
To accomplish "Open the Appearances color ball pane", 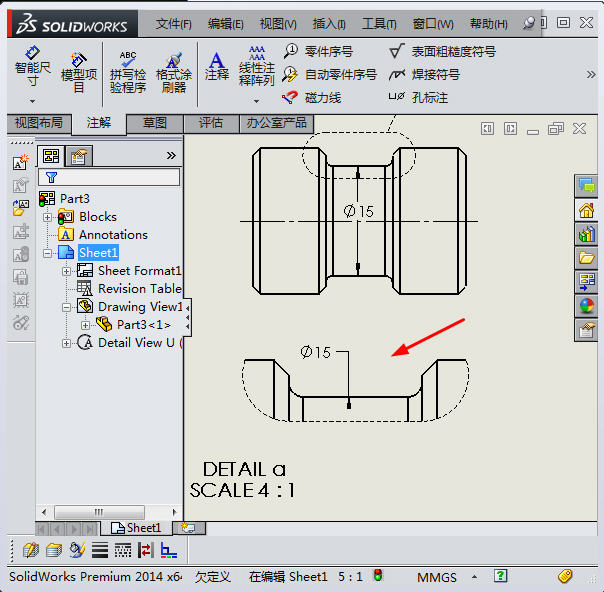I will 586,306.
